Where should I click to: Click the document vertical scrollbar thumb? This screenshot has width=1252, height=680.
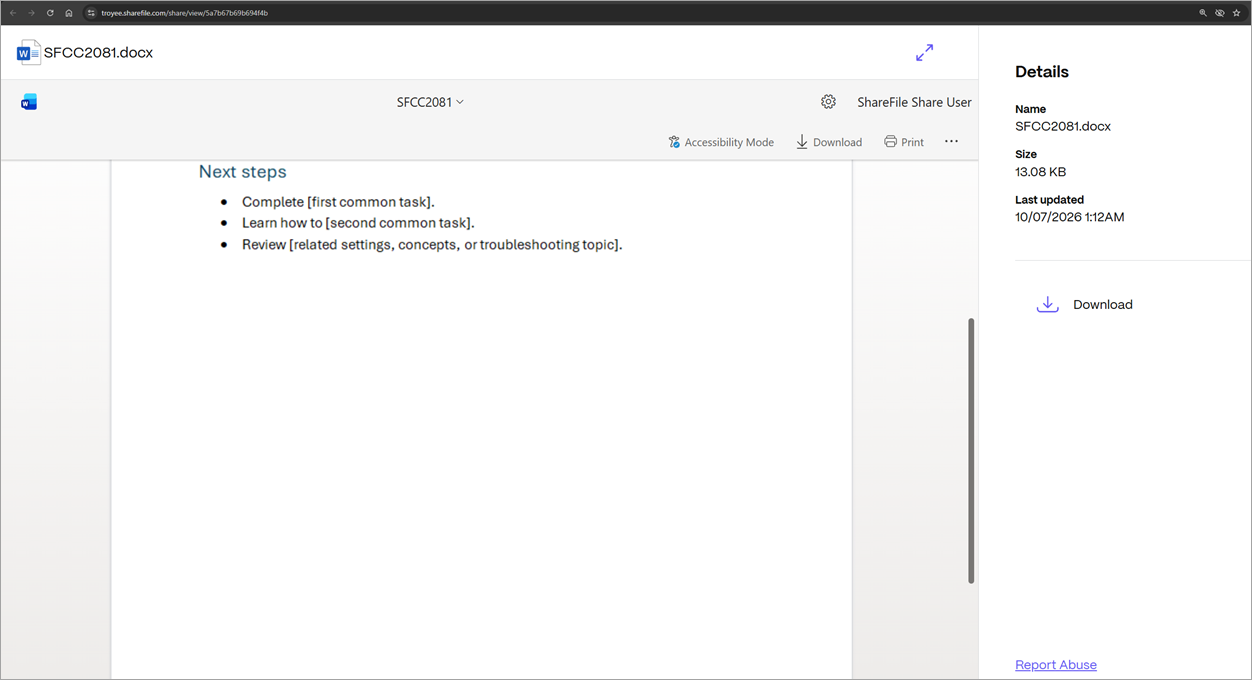pos(971,451)
